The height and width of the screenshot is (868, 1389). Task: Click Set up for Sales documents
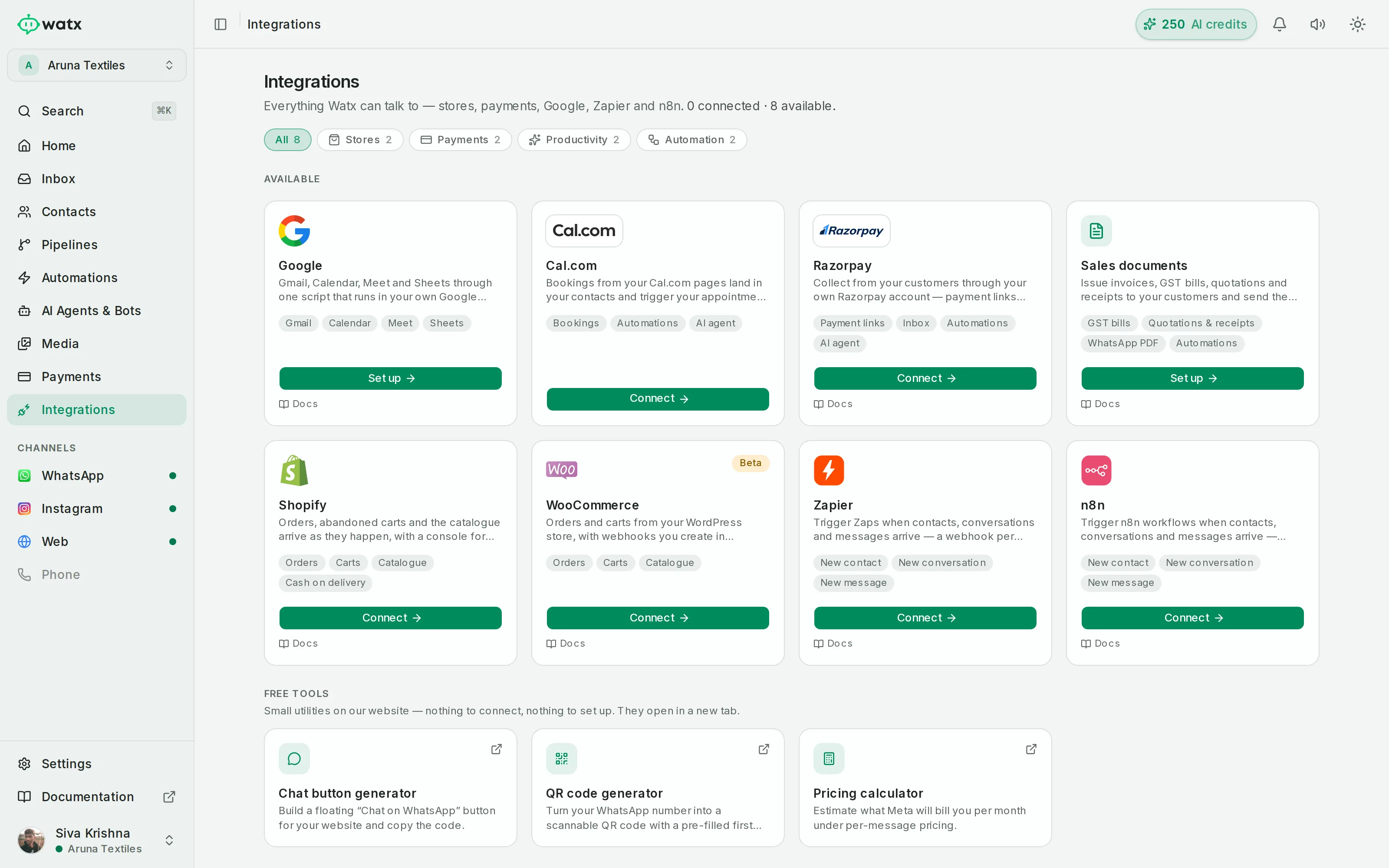[x=1193, y=378]
